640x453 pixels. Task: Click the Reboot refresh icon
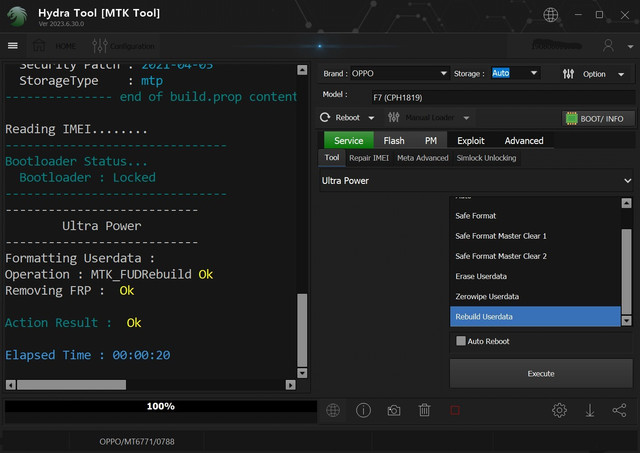pos(325,118)
